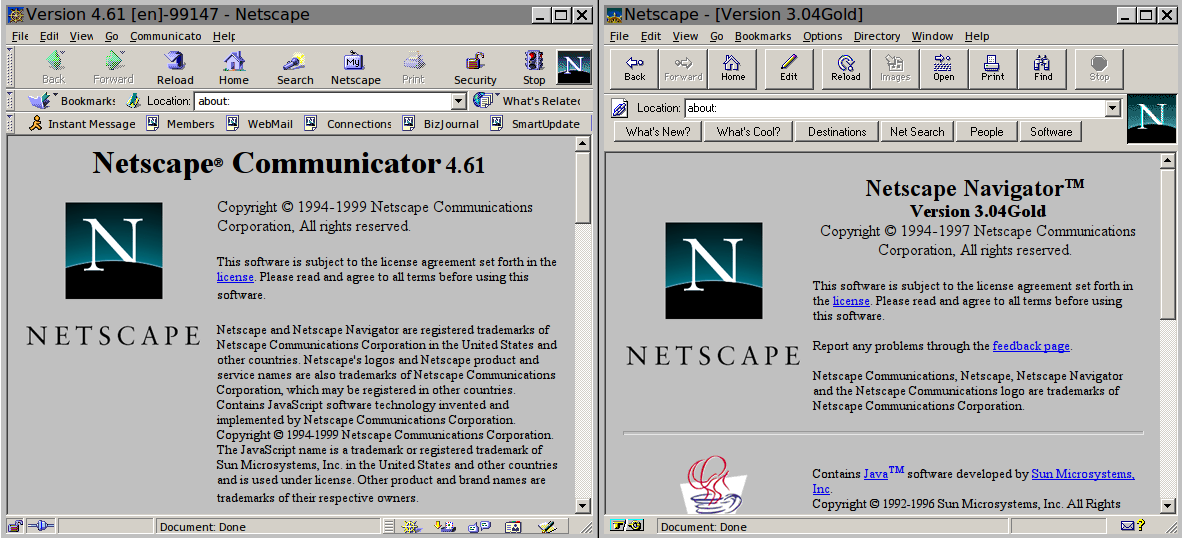Follow the Sun Microsystems link
This screenshot has width=1182, height=538.
[1082, 475]
